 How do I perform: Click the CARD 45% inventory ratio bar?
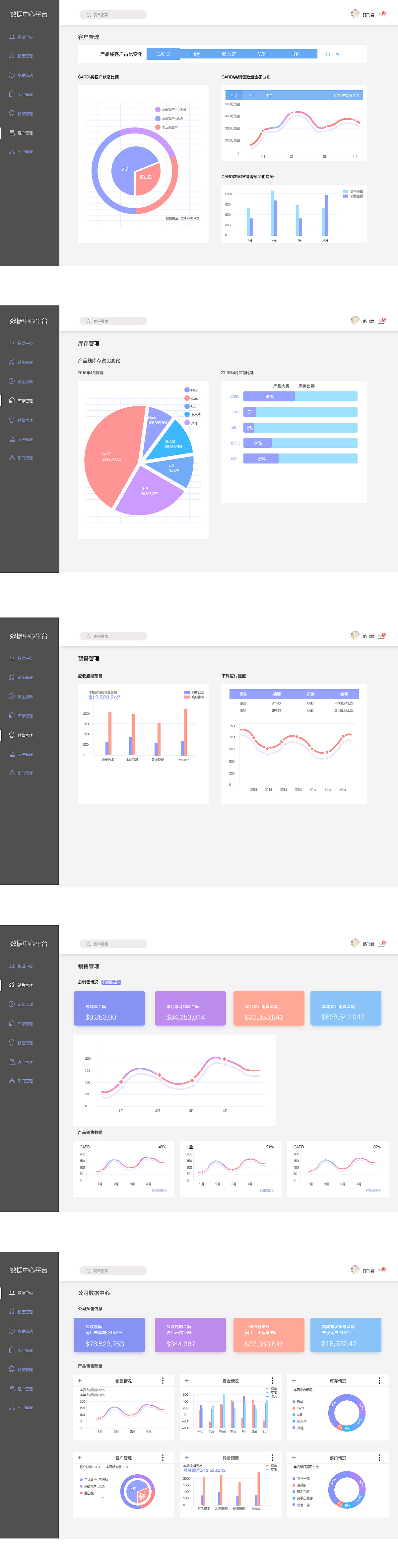point(300,397)
